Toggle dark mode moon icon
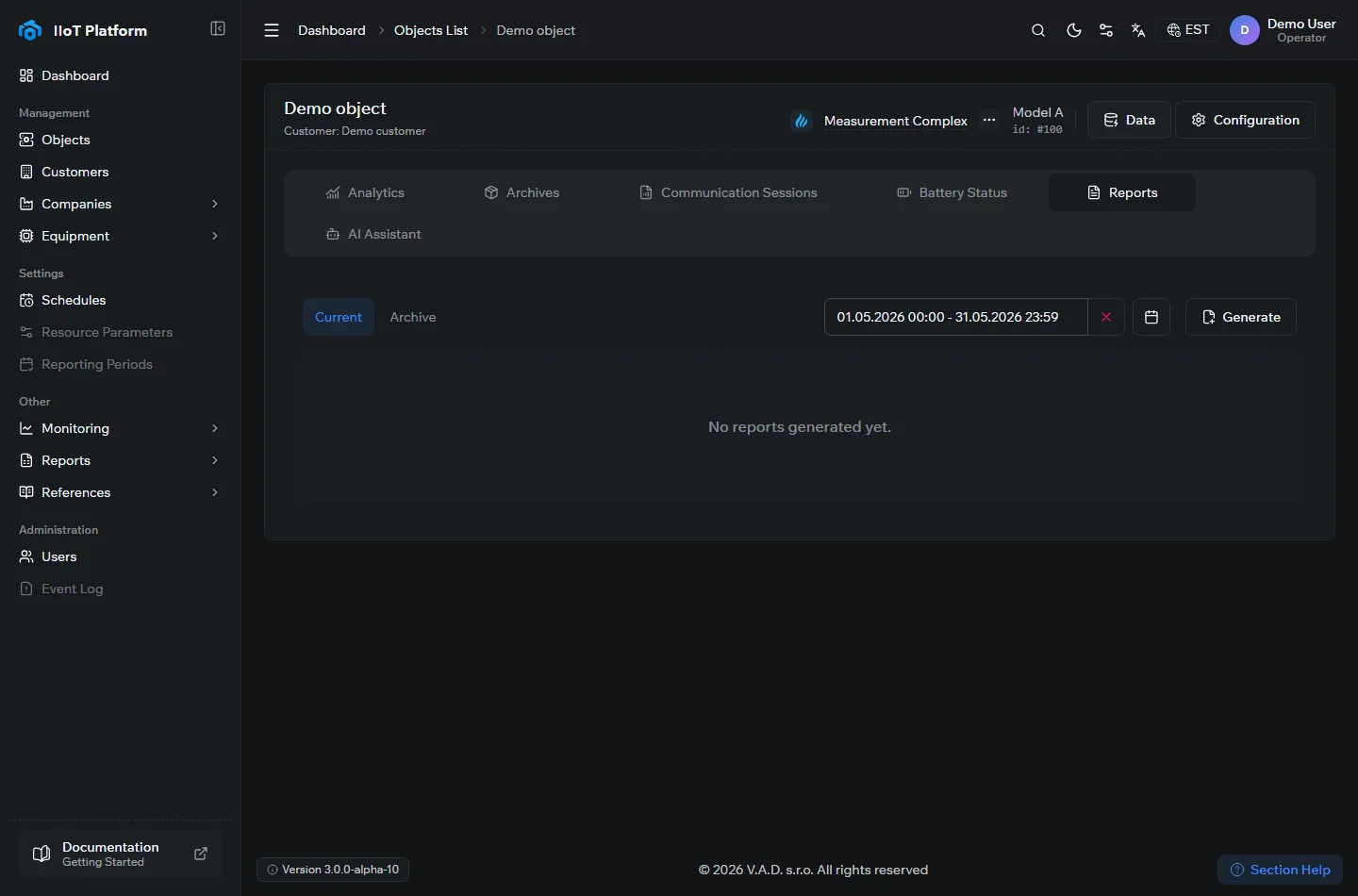The image size is (1358, 896). click(x=1073, y=30)
